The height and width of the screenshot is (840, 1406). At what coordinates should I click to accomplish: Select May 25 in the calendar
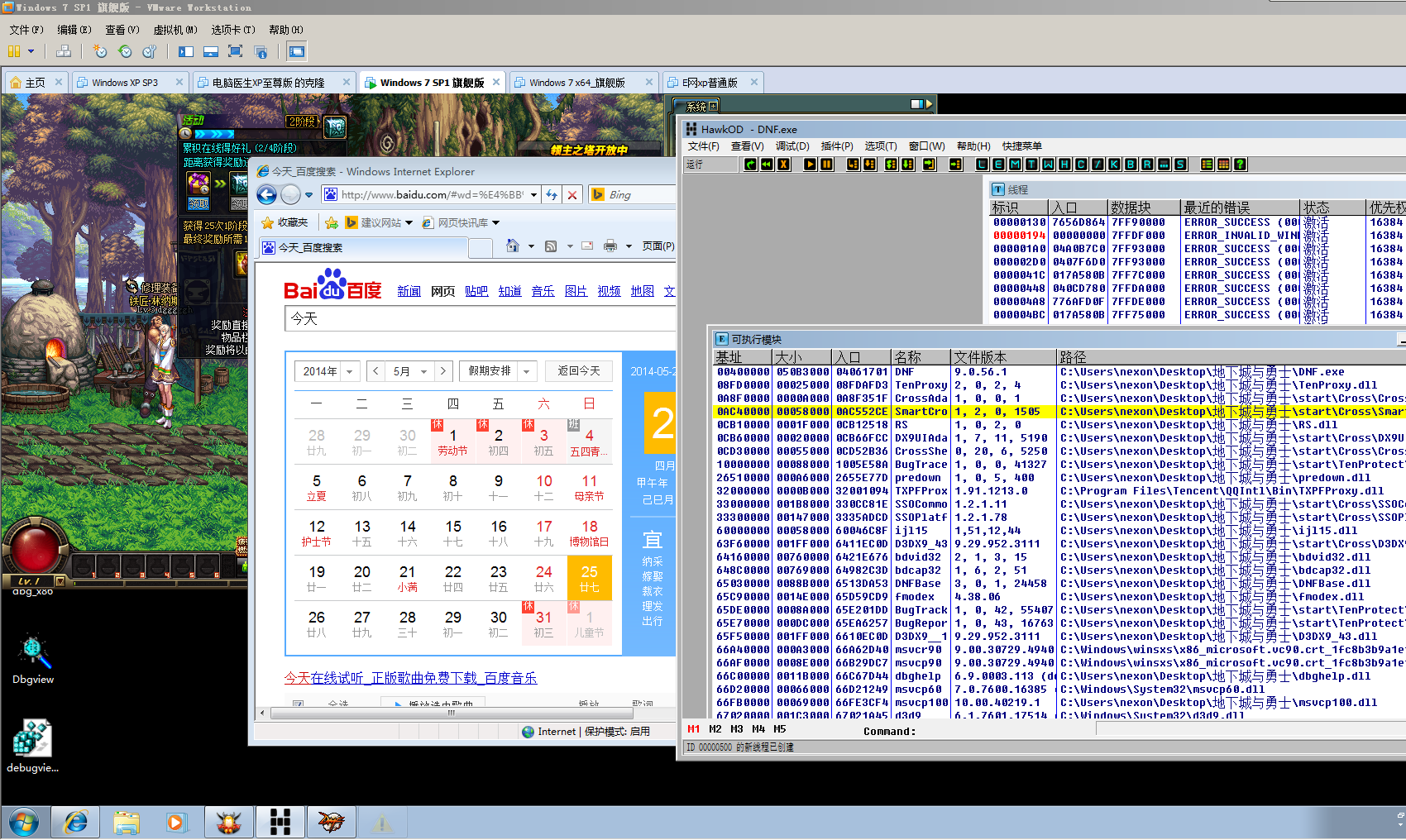tap(589, 577)
